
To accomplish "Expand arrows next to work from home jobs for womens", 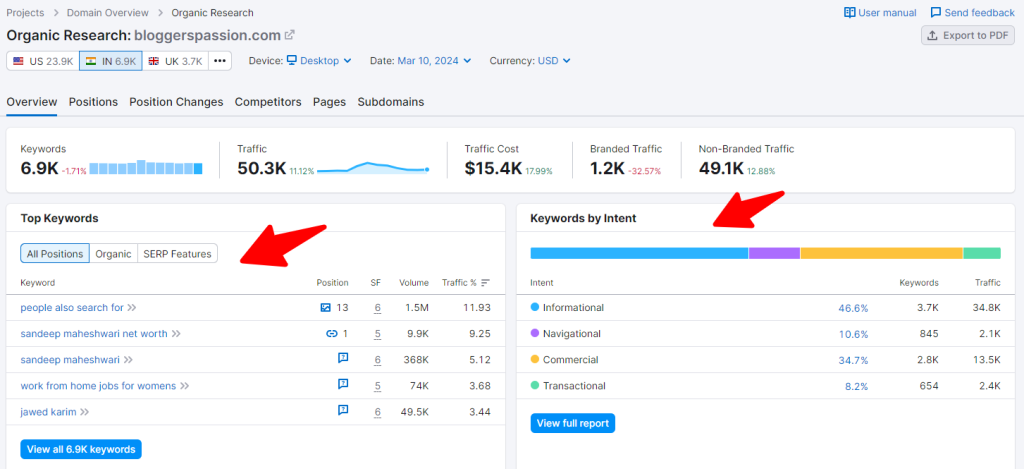I will (x=185, y=386).
